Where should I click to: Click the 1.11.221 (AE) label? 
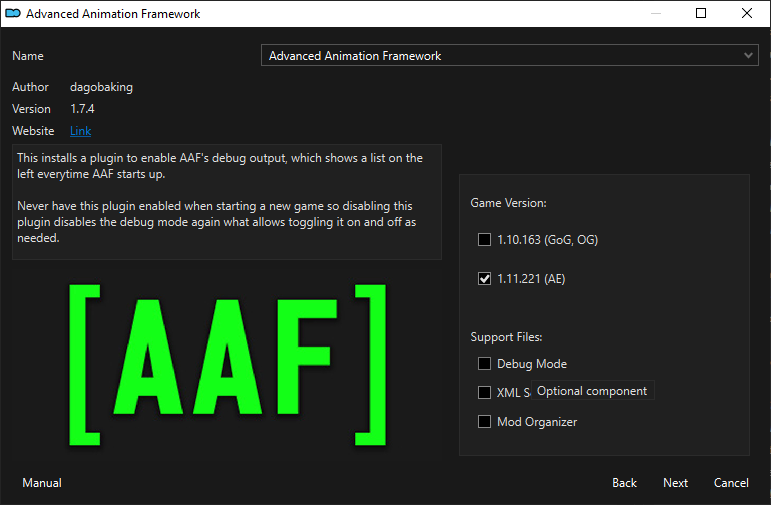coord(531,279)
